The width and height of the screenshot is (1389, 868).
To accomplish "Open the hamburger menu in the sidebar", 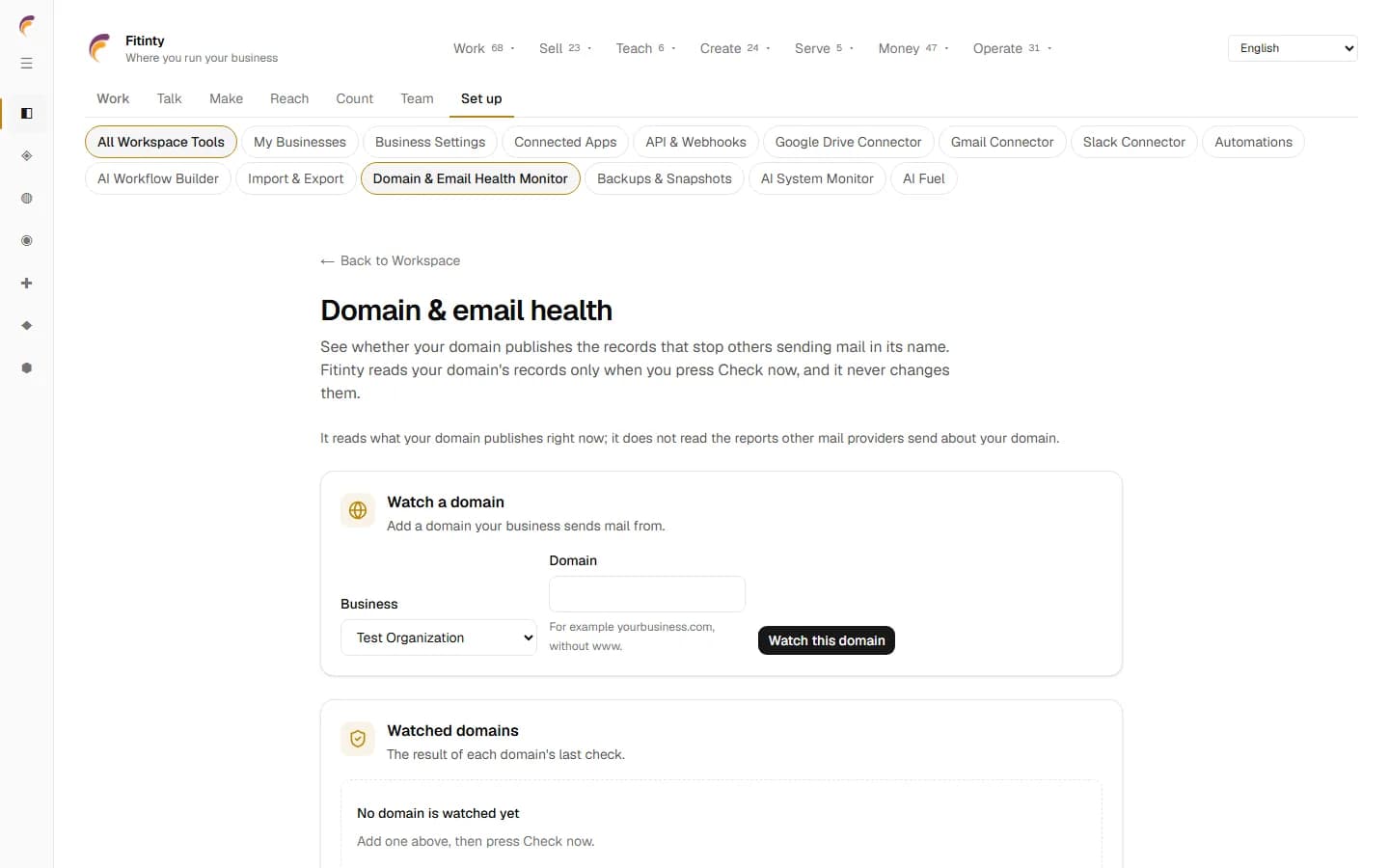I will click(27, 64).
